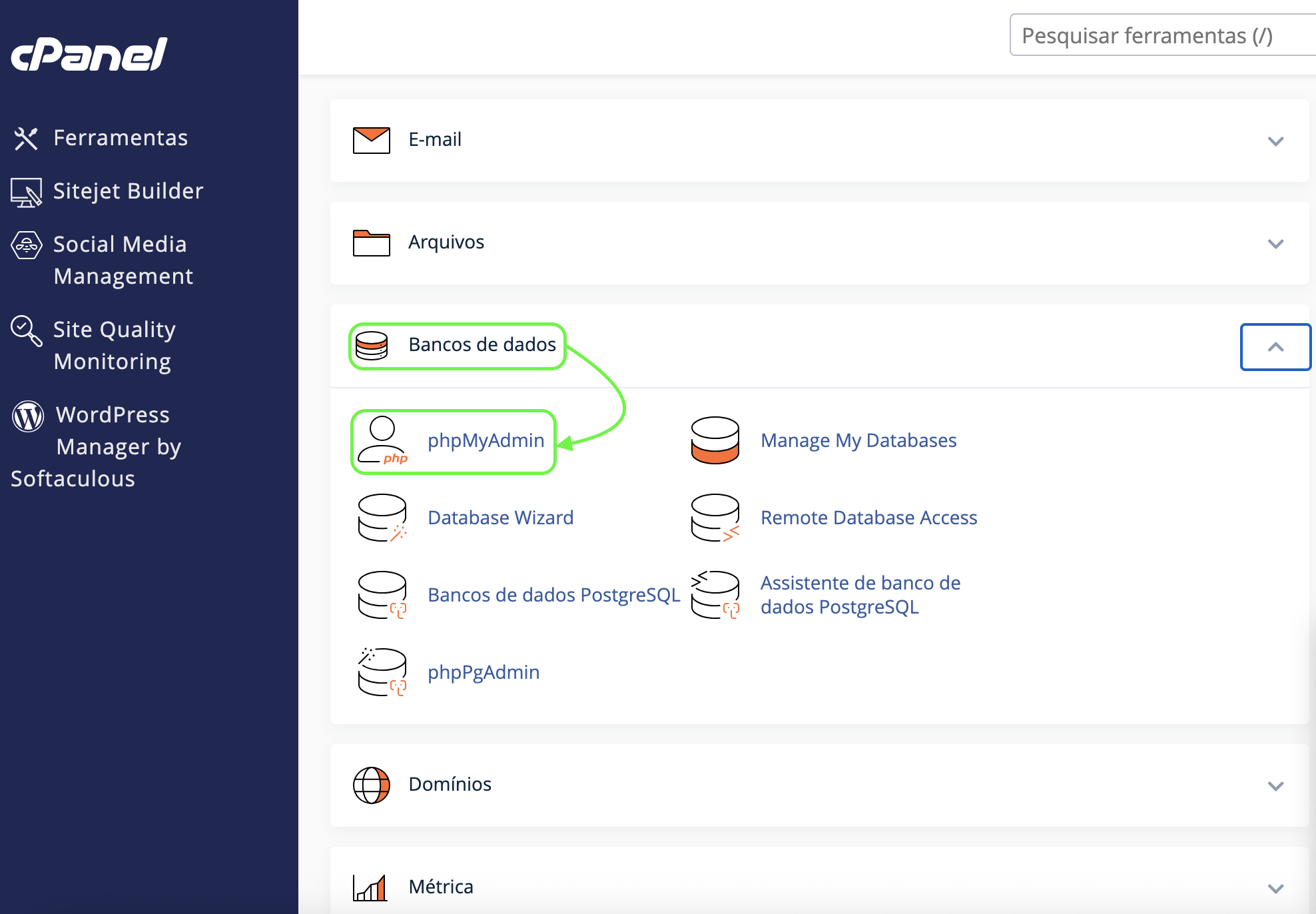Click the Domínios globe icon

click(x=372, y=785)
